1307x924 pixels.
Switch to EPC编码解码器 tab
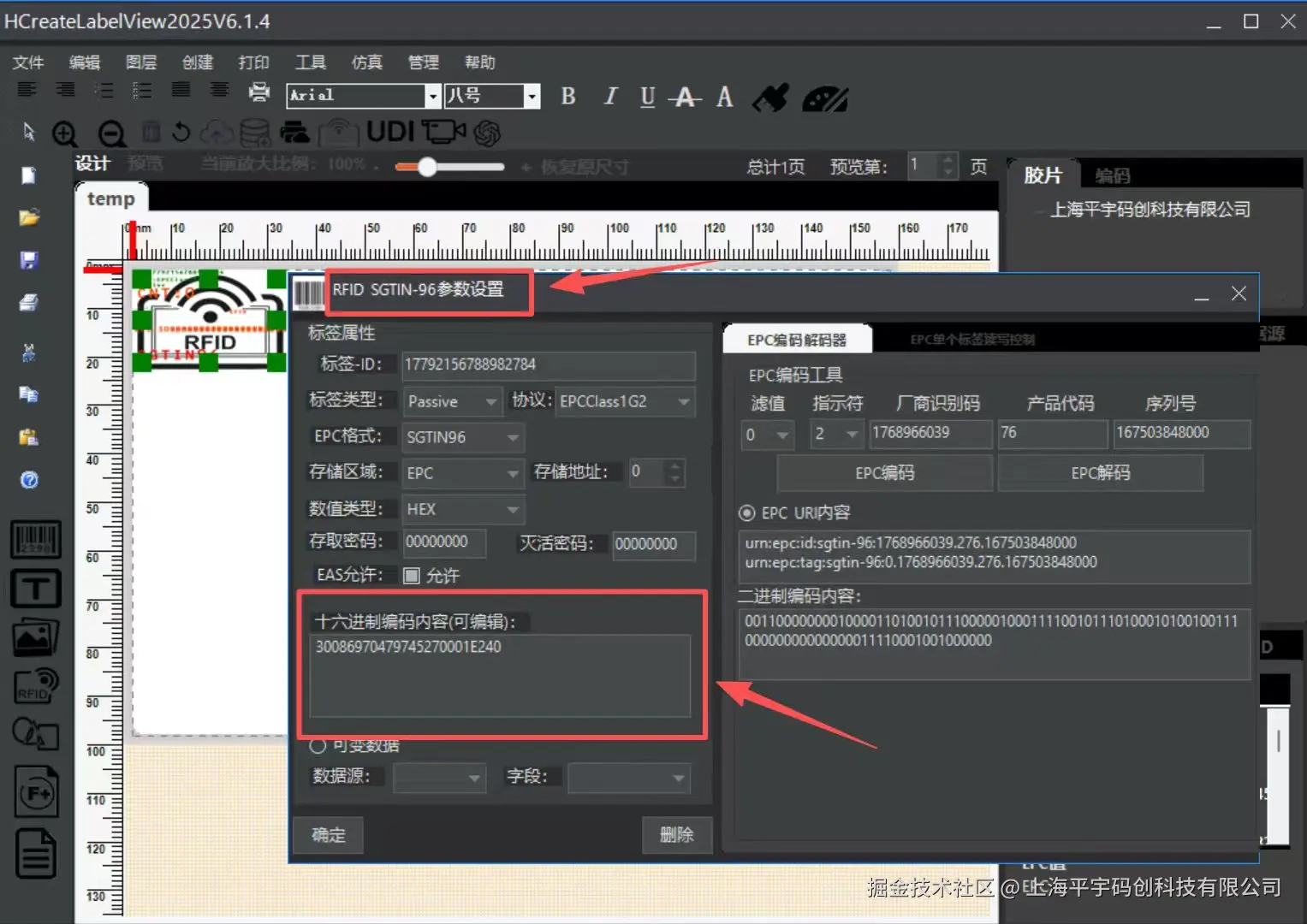(x=797, y=340)
